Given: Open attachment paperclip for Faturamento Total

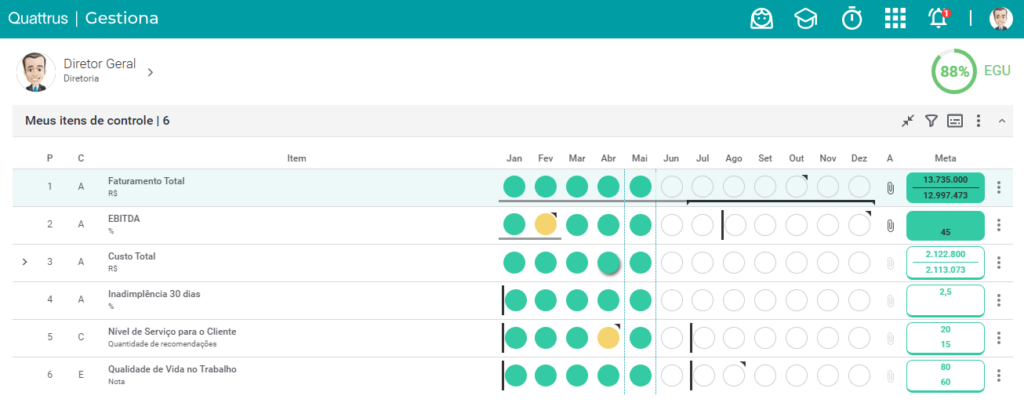Looking at the screenshot, I should pos(889,188).
